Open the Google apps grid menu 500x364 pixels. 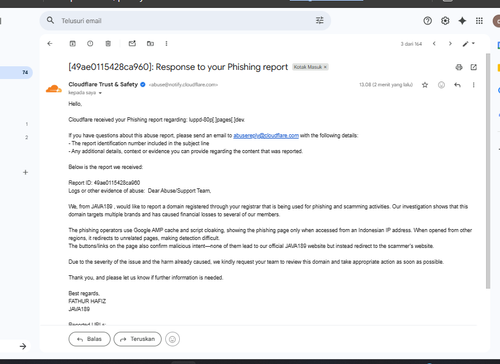pyautogui.click(x=479, y=21)
